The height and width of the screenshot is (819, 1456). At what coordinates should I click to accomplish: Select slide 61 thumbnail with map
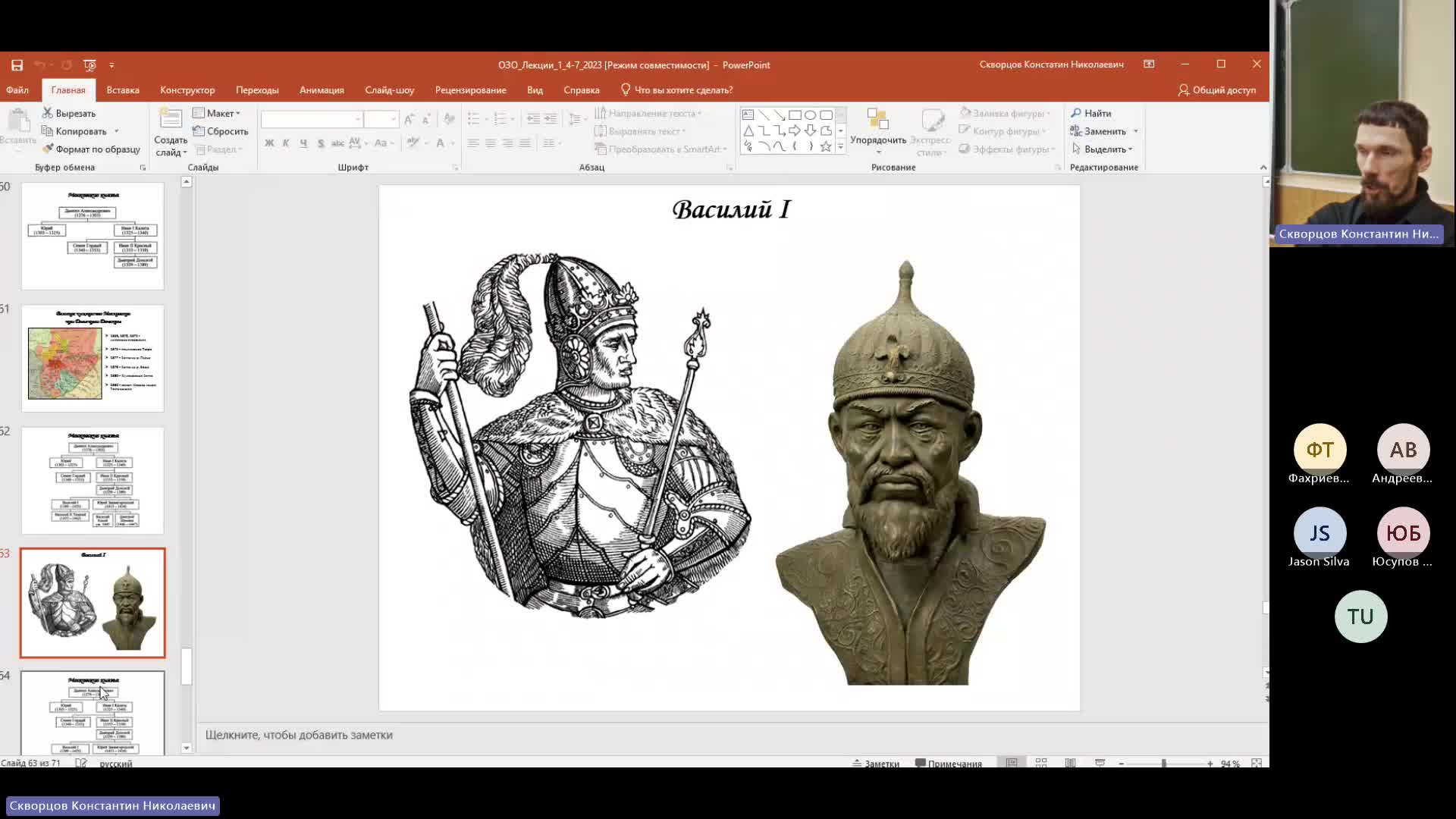pyautogui.click(x=93, y=358)
